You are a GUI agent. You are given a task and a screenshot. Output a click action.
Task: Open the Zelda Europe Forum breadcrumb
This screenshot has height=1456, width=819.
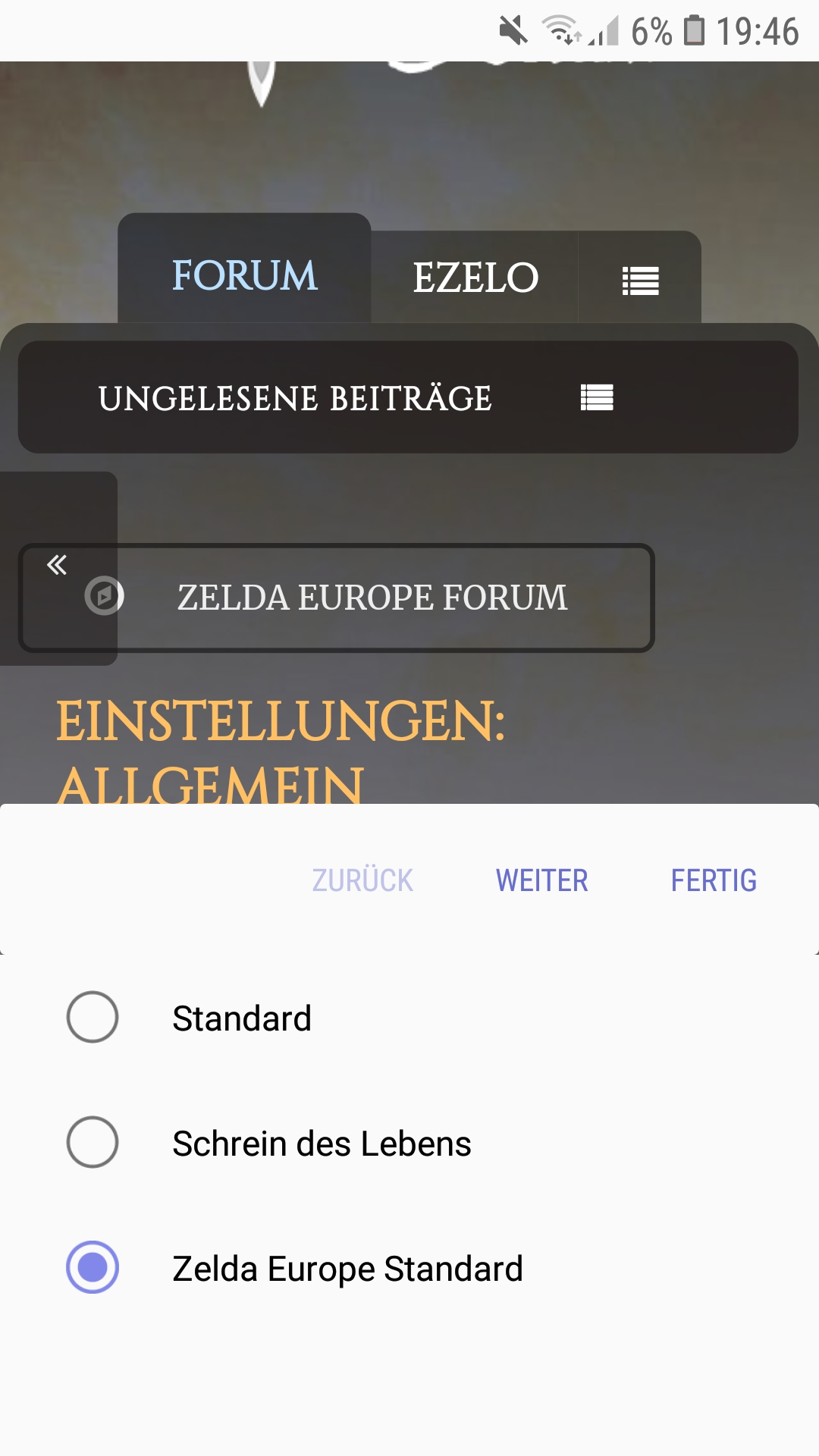372,598
